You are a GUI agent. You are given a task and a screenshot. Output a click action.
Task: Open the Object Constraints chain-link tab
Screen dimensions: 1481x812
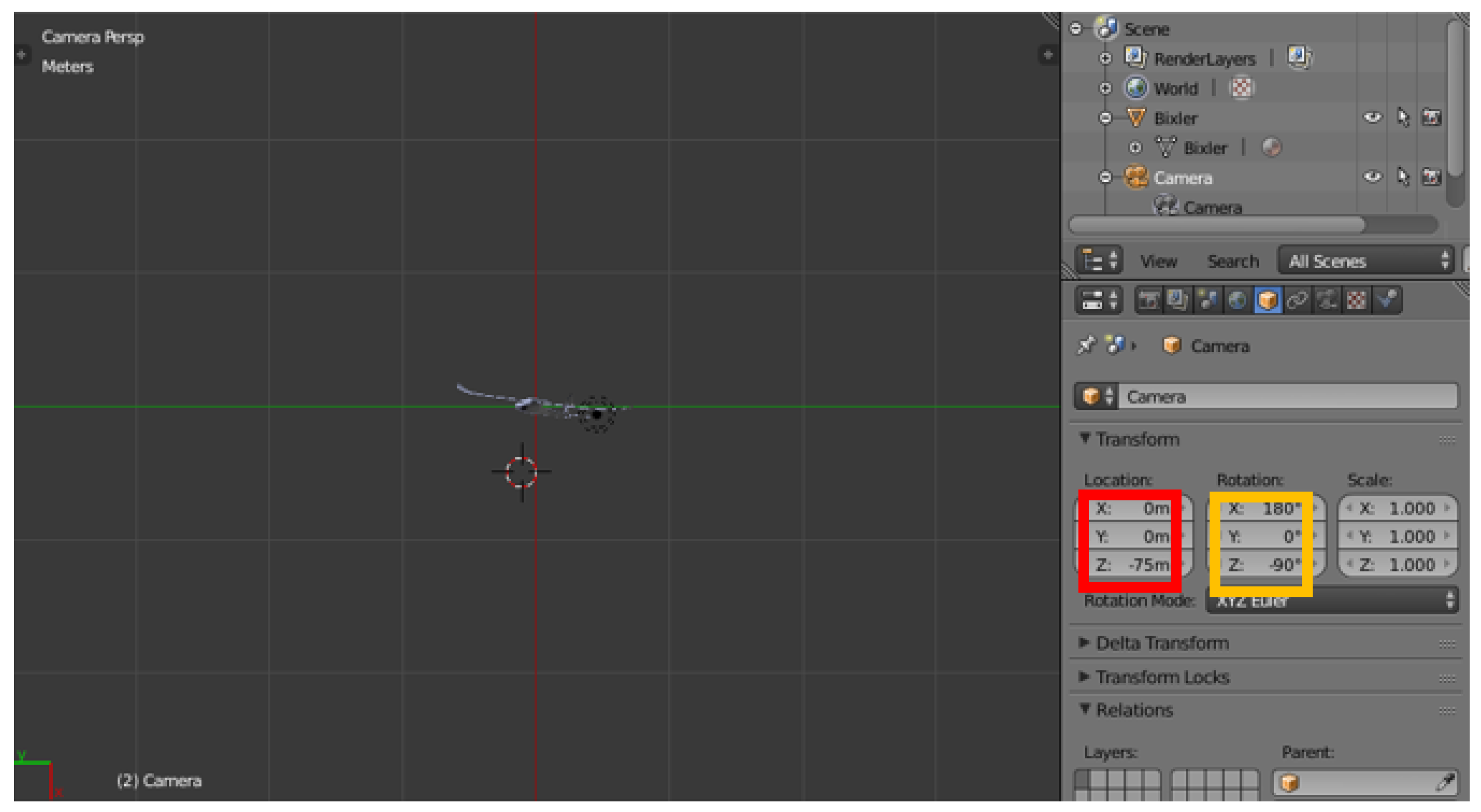[x=1297, y=300]
